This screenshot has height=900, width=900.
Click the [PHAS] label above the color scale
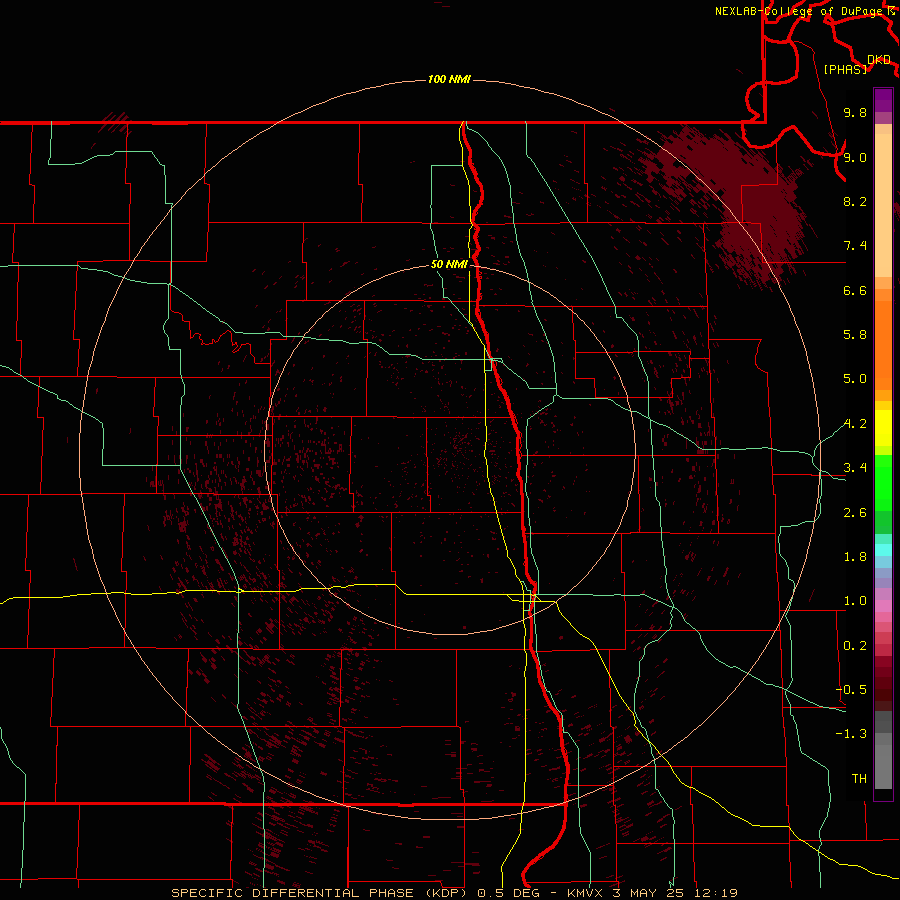click(845, 69)
